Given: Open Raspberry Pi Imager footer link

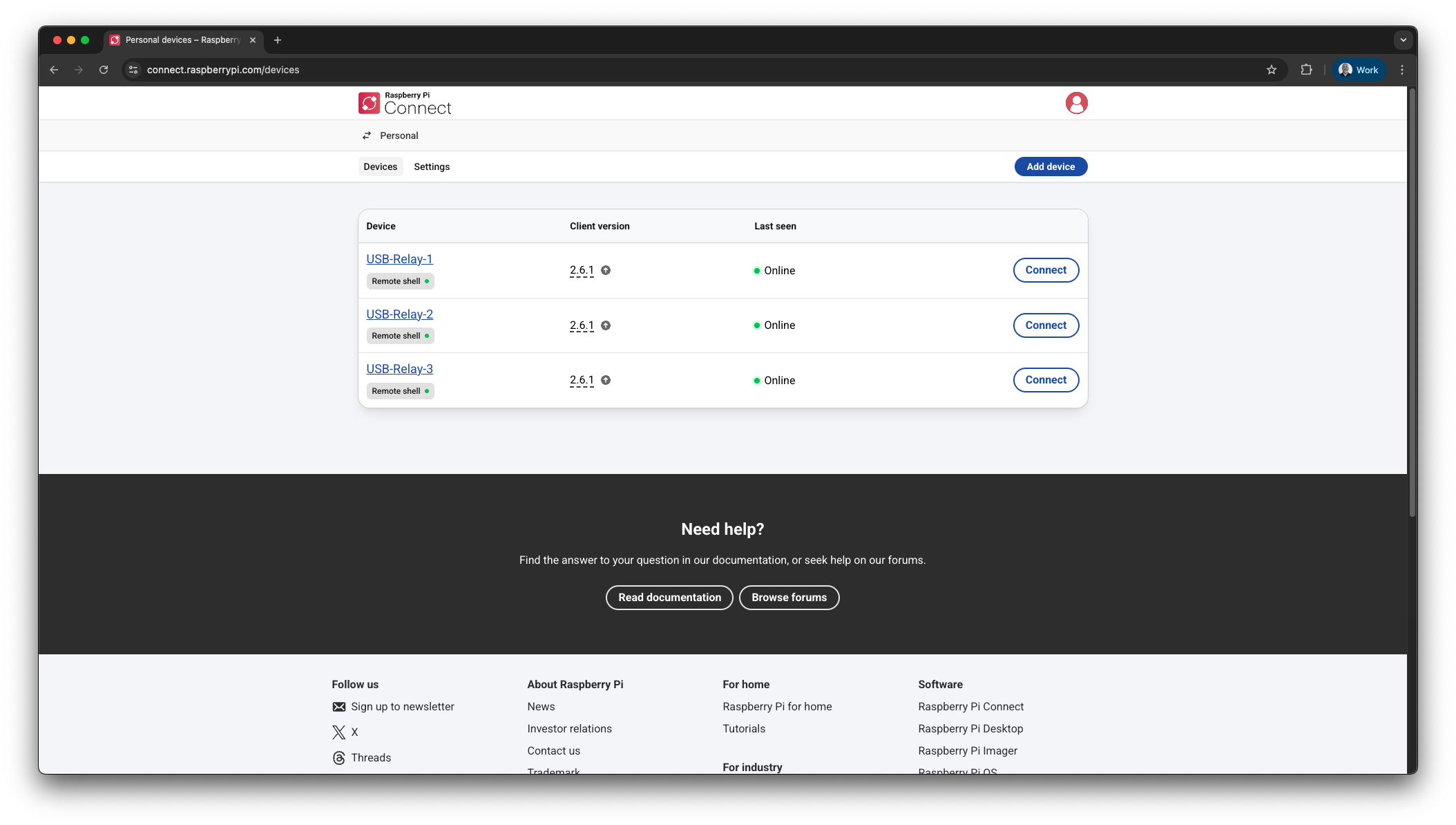Looking at the screenshot, I should (x=968, y=751).
